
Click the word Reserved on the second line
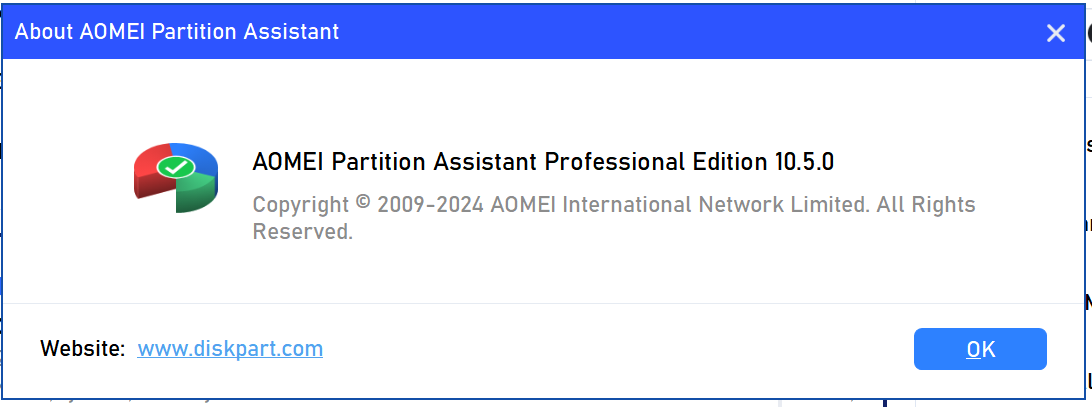pyautogui.click(x=300, y=232)
